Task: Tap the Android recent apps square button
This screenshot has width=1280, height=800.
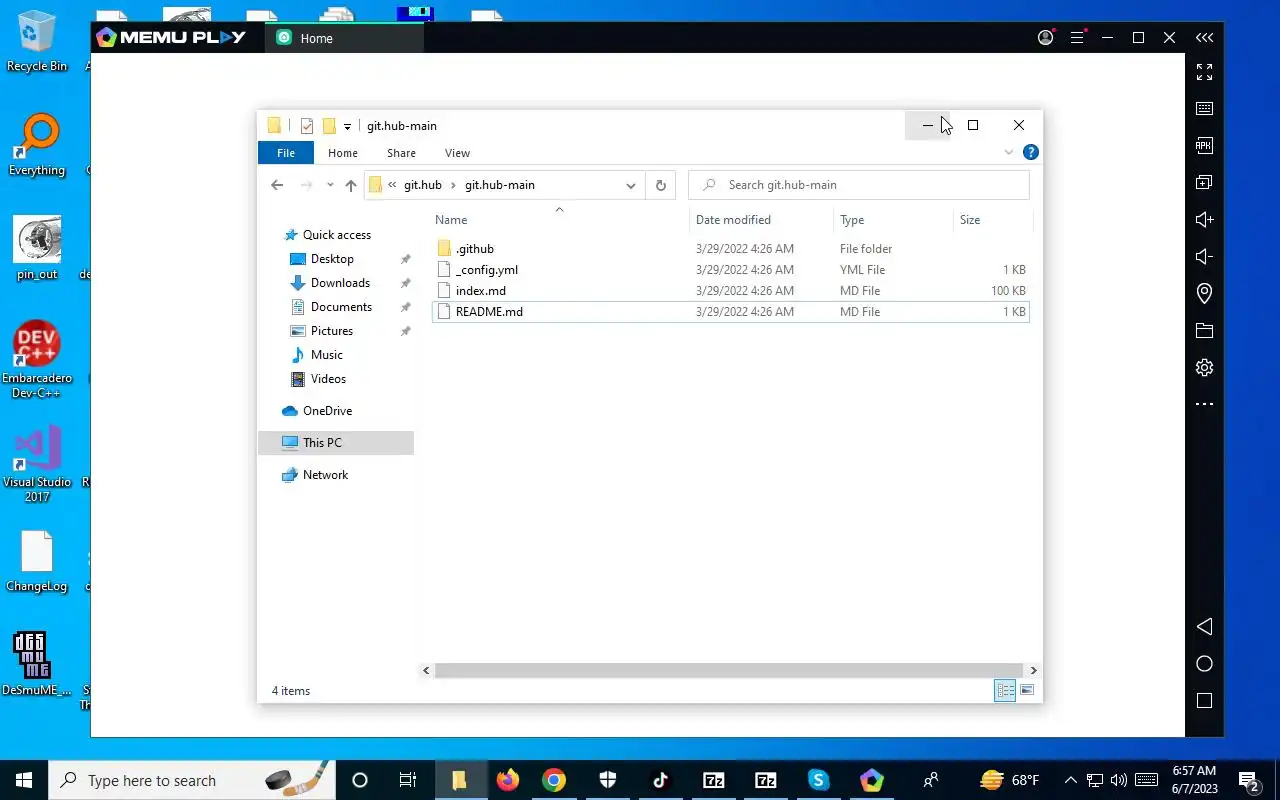Action: [x=1204, y=701]
